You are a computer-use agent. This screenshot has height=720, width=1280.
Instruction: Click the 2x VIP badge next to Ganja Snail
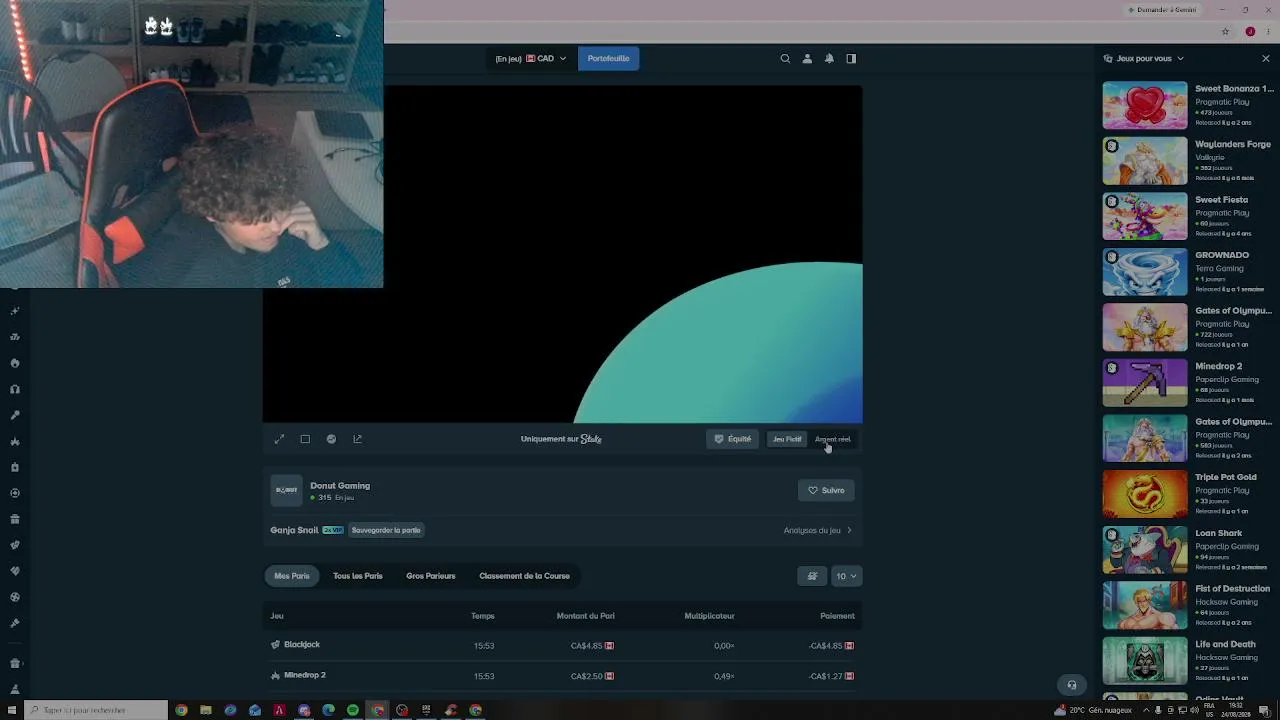pyautogui.click(x=333, y=530)
